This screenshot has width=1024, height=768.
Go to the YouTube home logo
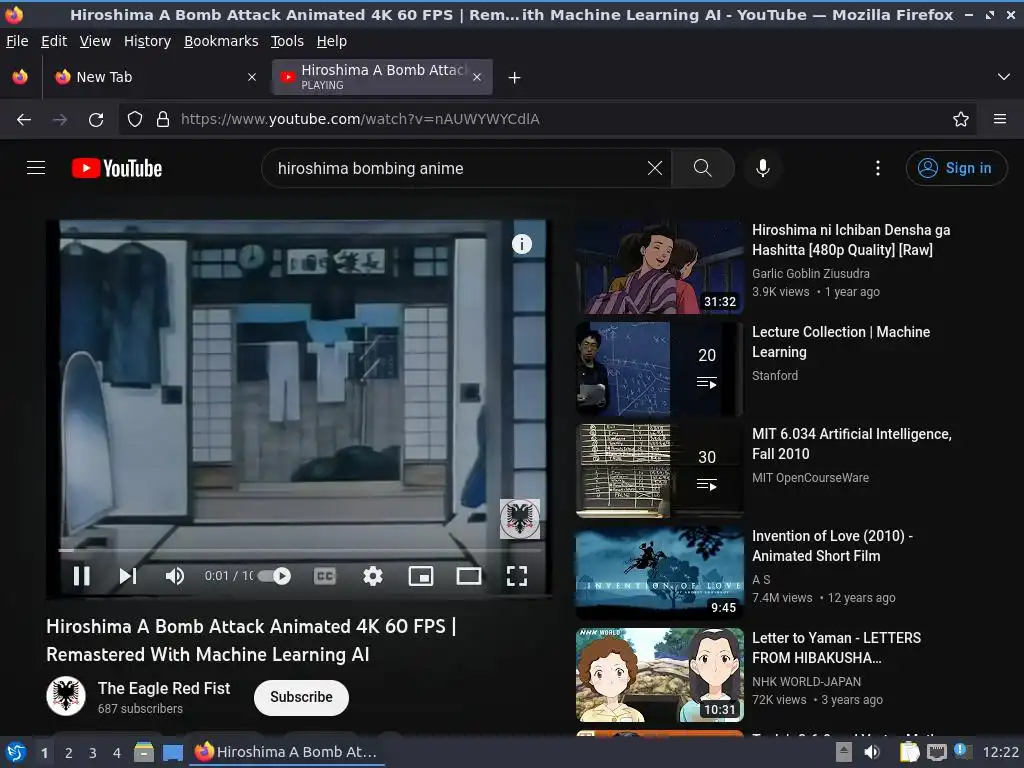(x=117, y=168)
